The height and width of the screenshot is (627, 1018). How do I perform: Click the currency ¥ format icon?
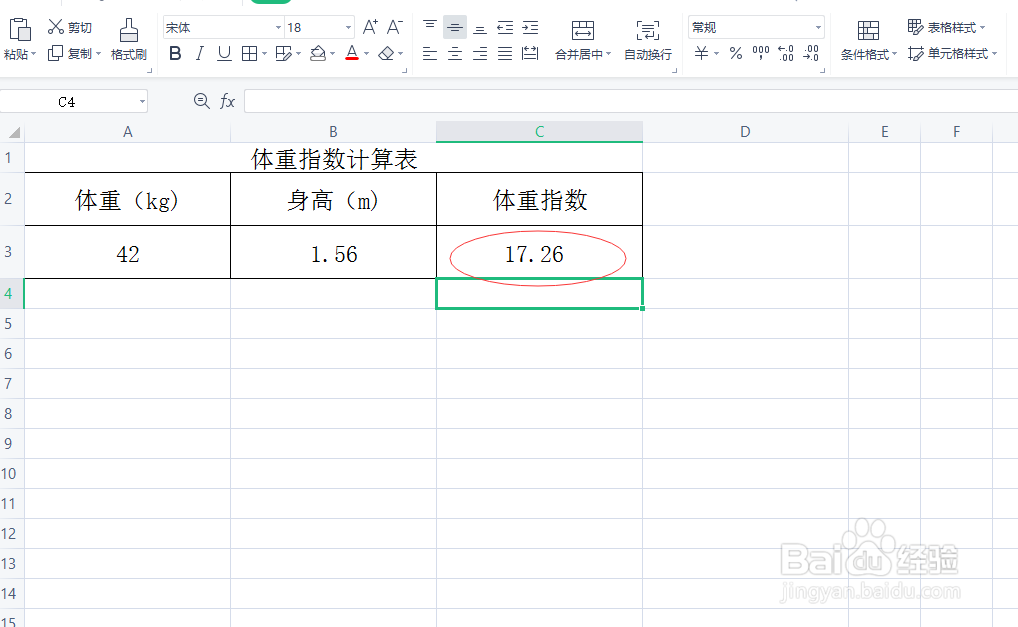(x=701, y=55)
